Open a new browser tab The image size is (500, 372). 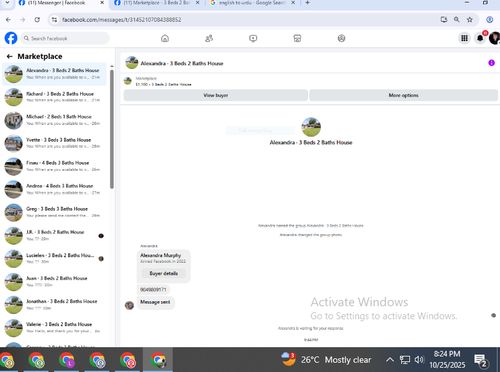click(307, 3)
